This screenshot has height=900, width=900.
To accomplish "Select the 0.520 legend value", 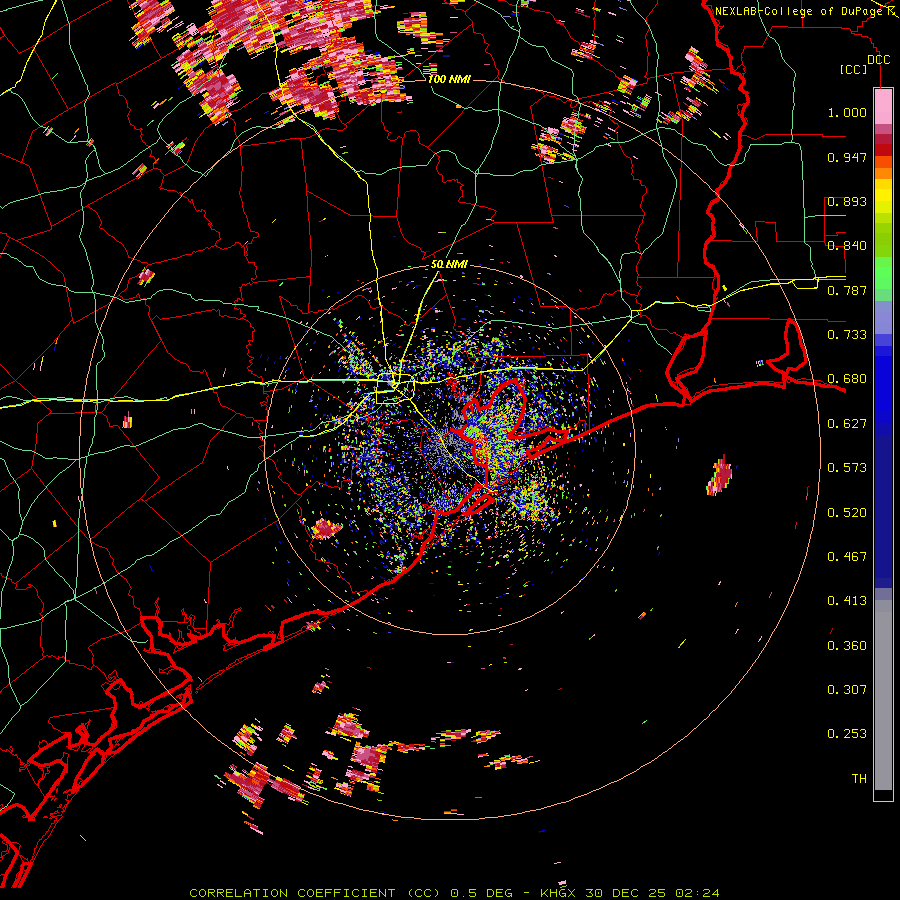I will point(847,513).
